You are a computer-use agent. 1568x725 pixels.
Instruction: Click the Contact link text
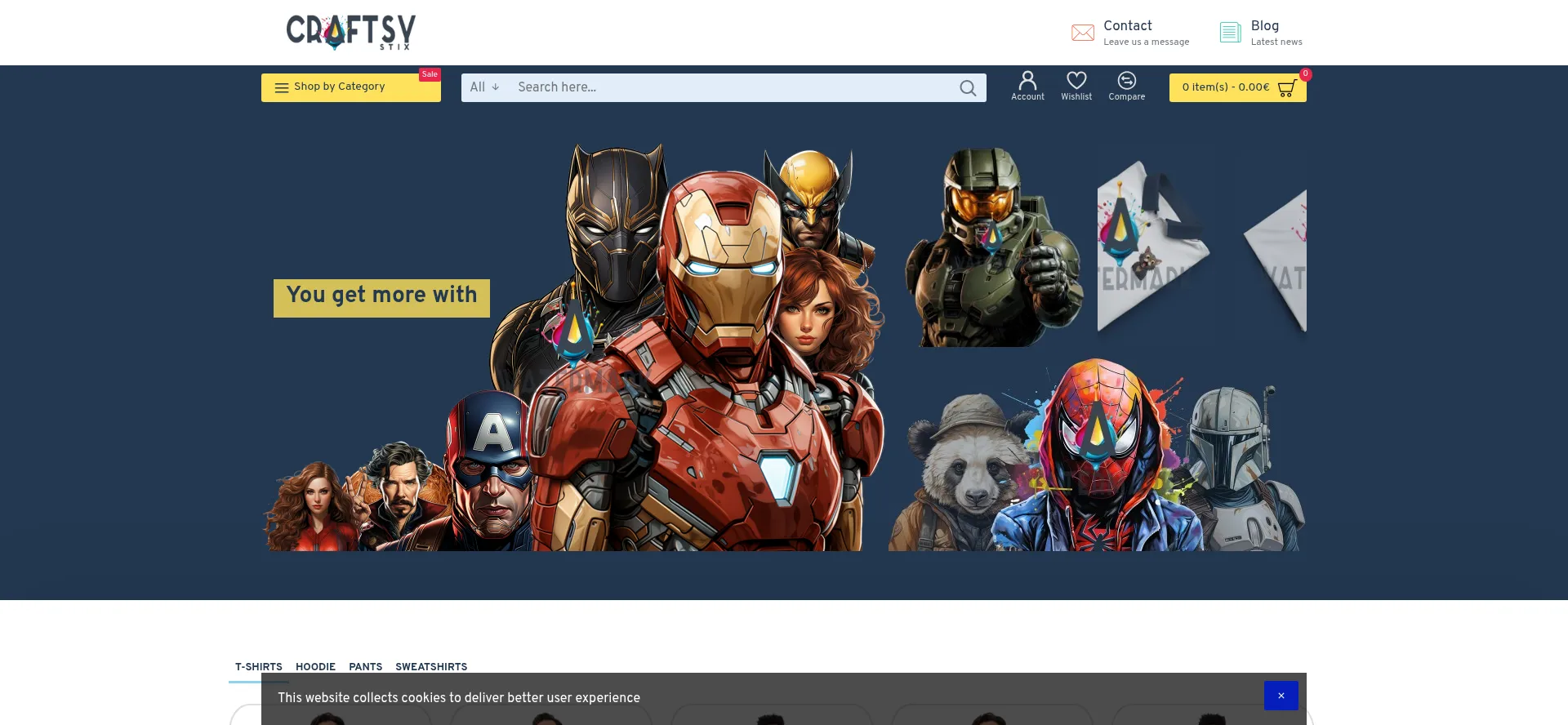(1128, 26)
